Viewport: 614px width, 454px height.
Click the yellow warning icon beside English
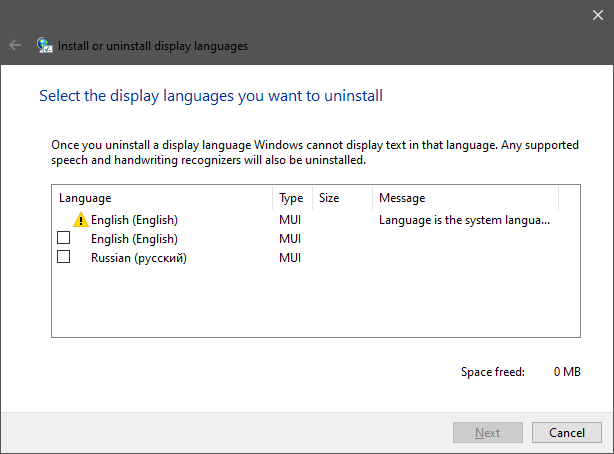point(81,219)
